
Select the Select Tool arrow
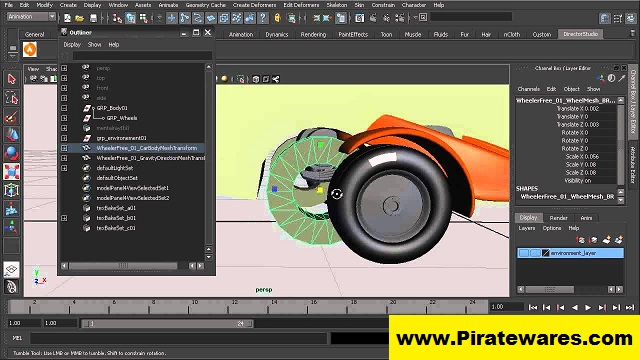(x=11, y=79)
